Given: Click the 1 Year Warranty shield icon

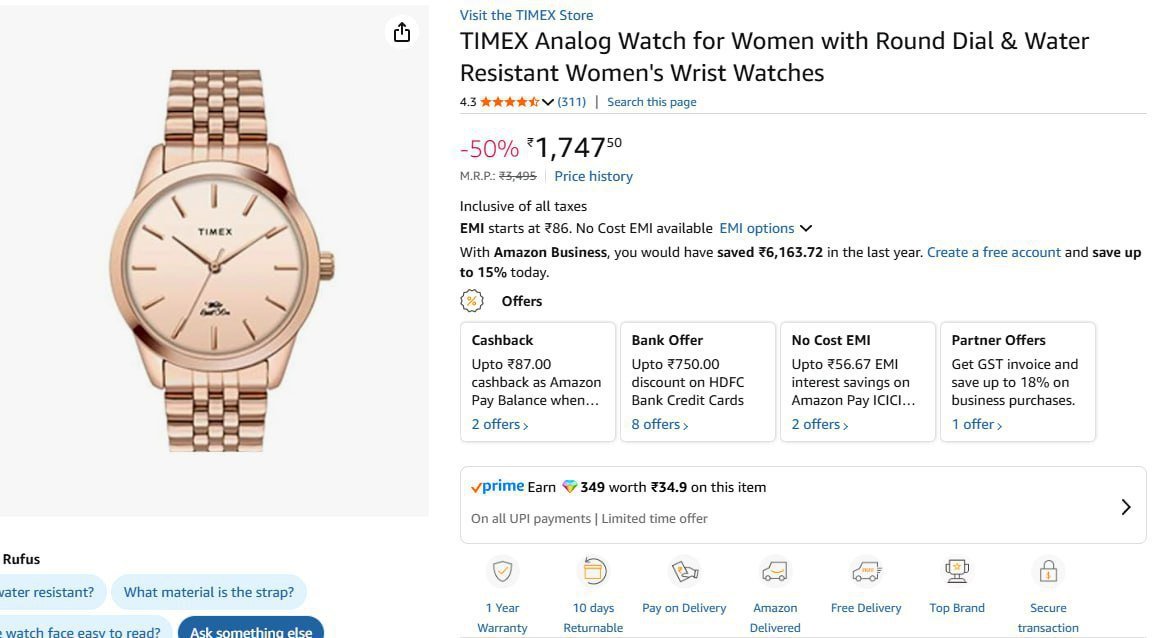Looking at the screenshot, I should (502, 571).
